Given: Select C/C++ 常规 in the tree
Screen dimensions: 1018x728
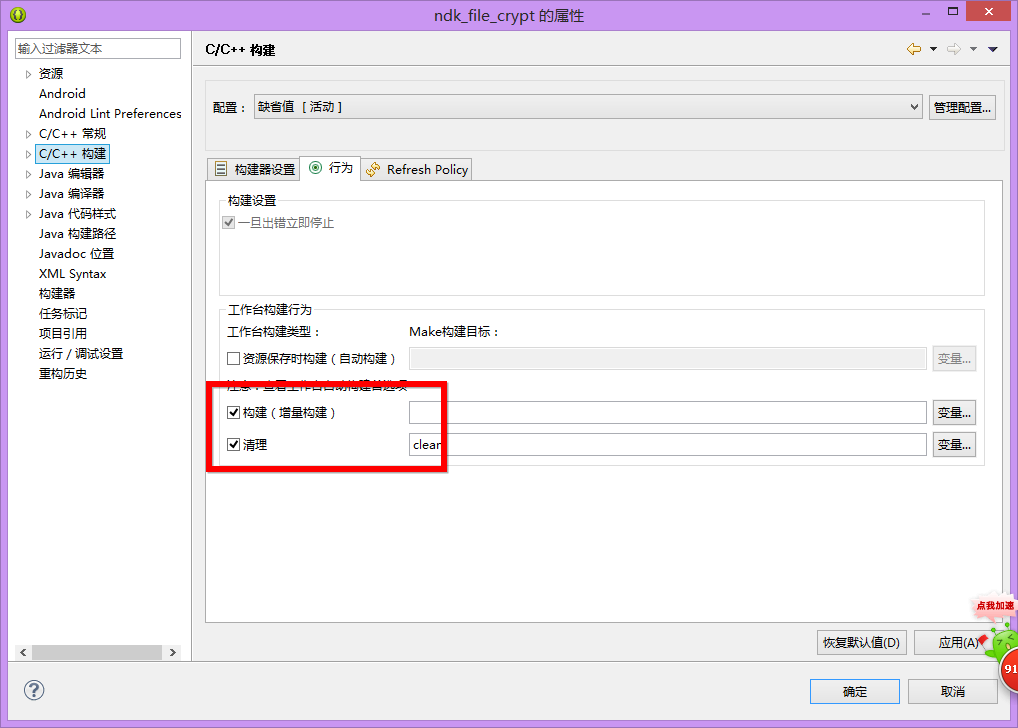Looking at the screenshot, I should 72,134.
